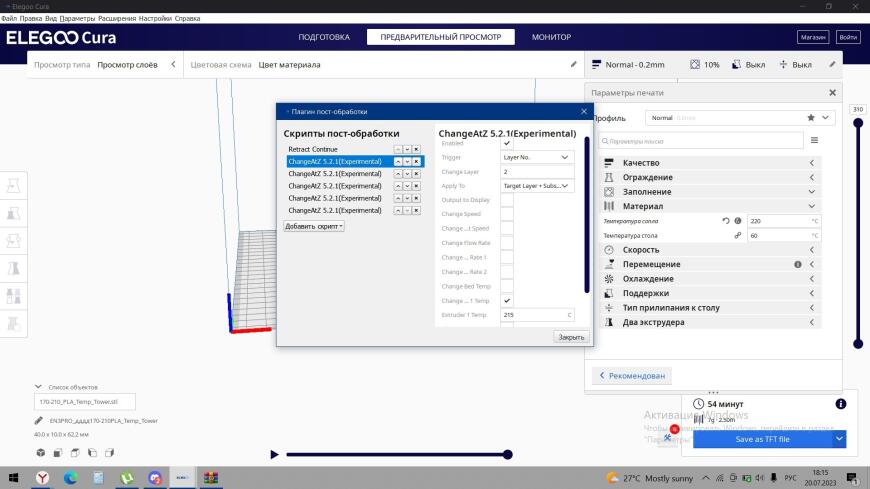
Task: Click the lower layer slider handle
Action: (858, 344)
